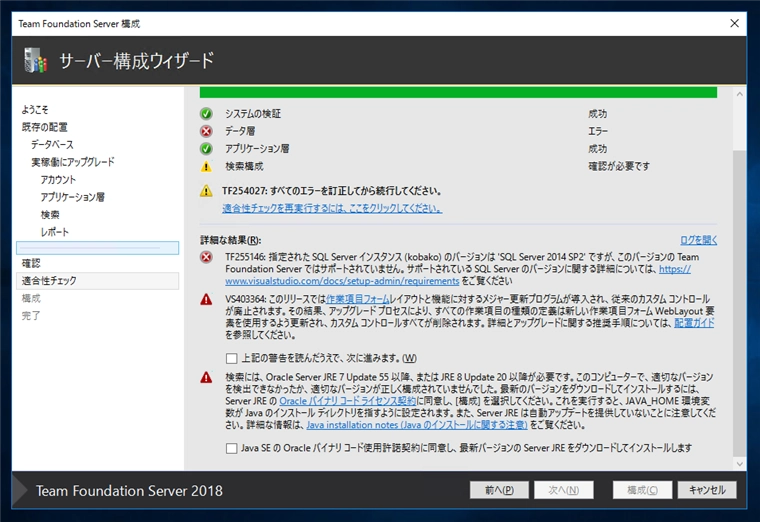Check the Java SE Oracle license agreement checkbox

click(x=231, y=448)
